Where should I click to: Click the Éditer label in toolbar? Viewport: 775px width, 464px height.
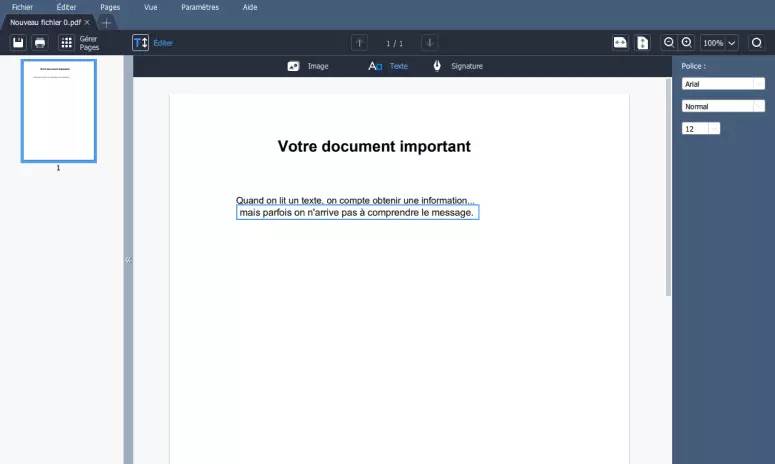tap(163, 43)
